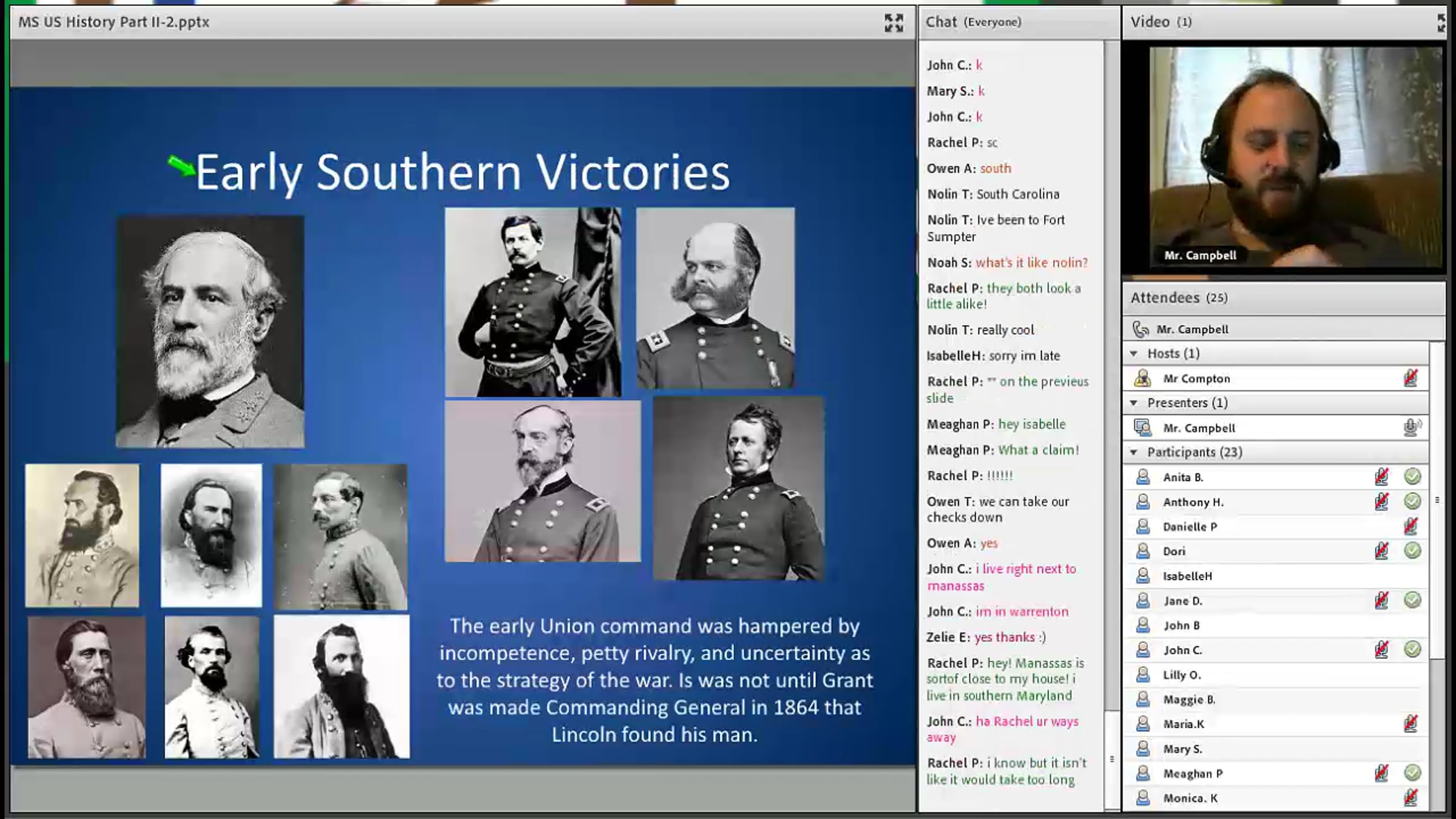Click Mr. Campbell's active microphone icon
Screen dimensions: 1456x819
click(1411, 428)
